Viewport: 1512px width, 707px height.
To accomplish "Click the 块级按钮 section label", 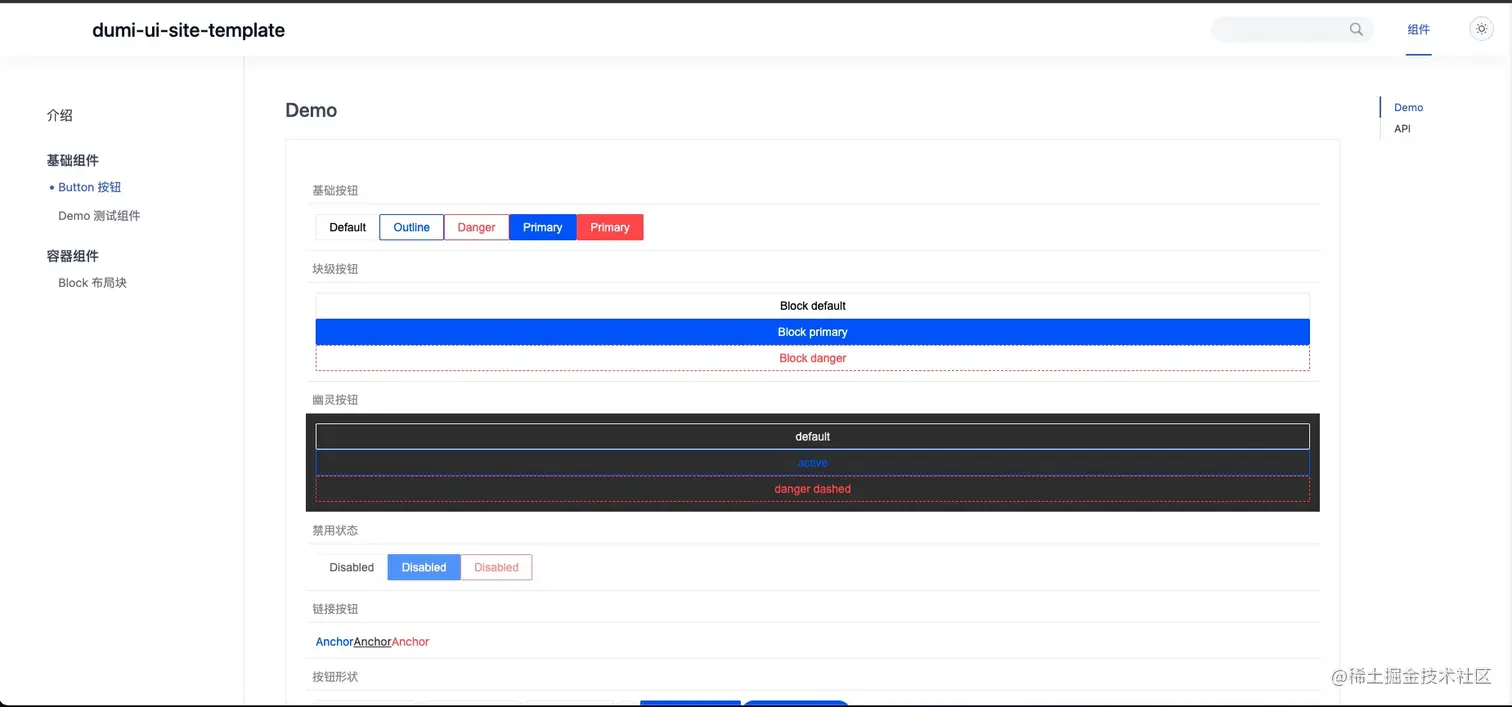I will pos(335,269).
